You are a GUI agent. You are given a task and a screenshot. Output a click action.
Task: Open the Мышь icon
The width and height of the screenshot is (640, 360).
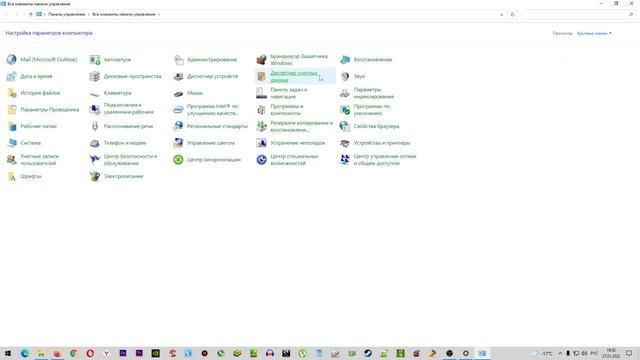[178, 93]
